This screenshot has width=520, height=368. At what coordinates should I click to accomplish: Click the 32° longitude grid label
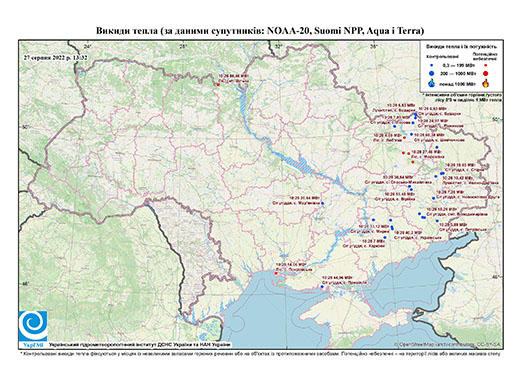(279, 46)
